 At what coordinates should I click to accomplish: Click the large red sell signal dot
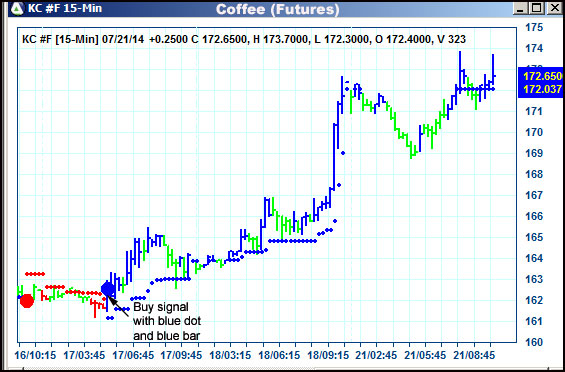pos(26,301)
